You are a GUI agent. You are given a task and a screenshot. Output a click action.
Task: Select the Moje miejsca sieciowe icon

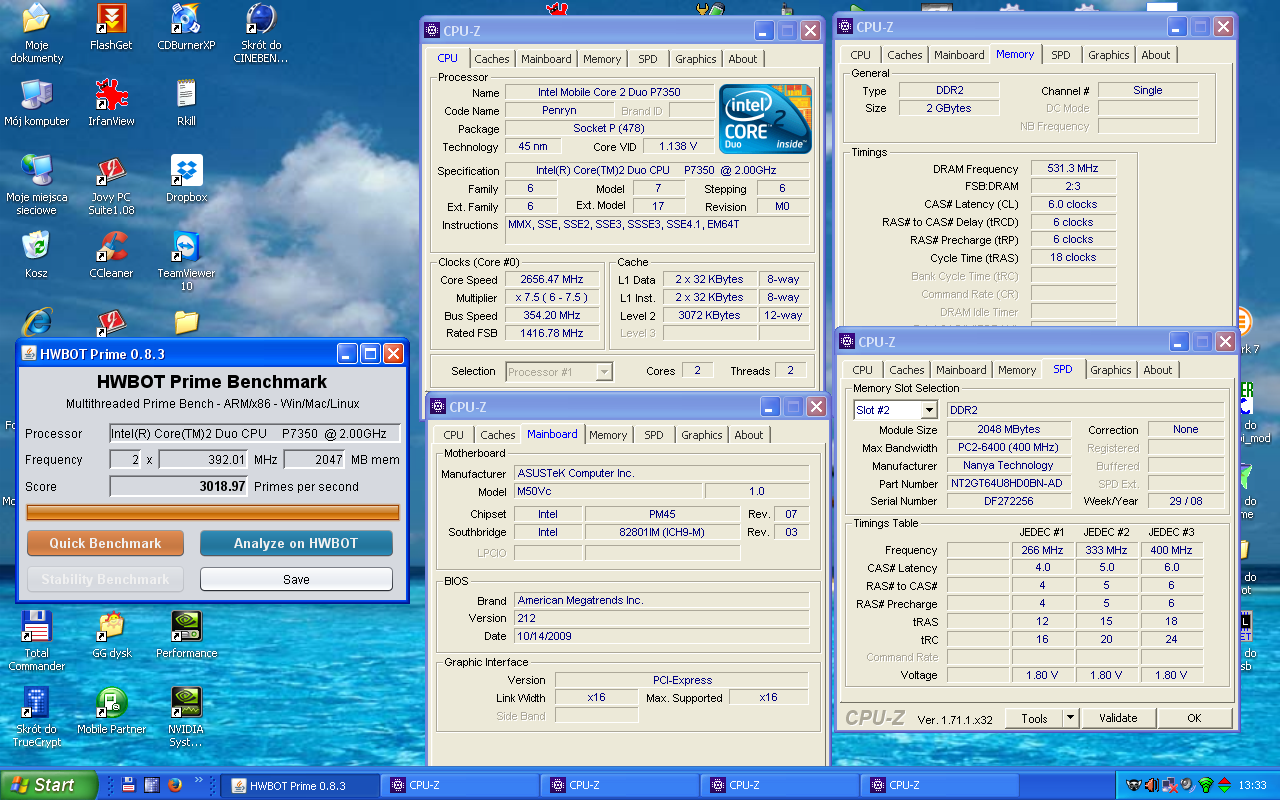pos(36,185)
